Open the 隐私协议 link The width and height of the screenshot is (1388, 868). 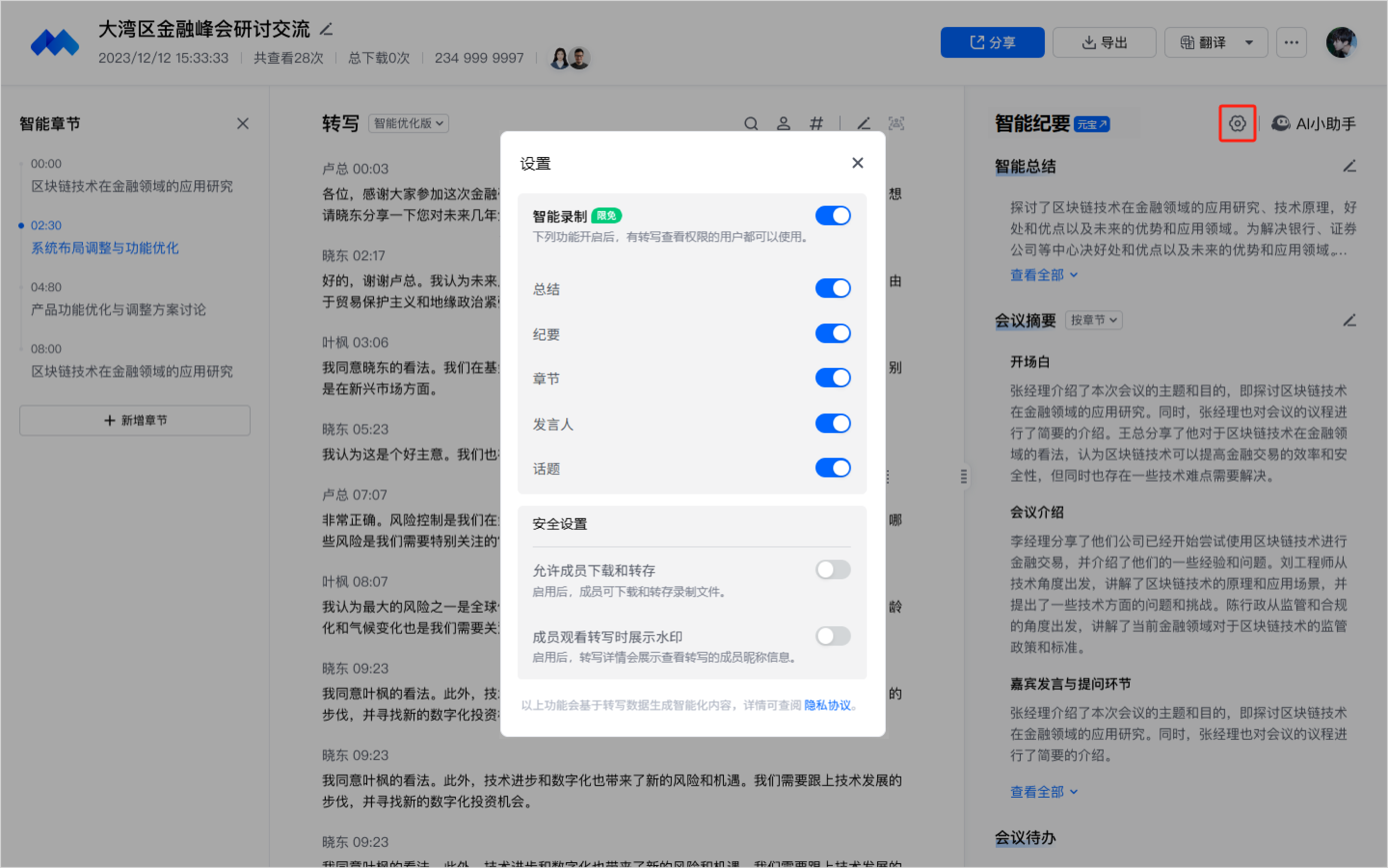827,705
